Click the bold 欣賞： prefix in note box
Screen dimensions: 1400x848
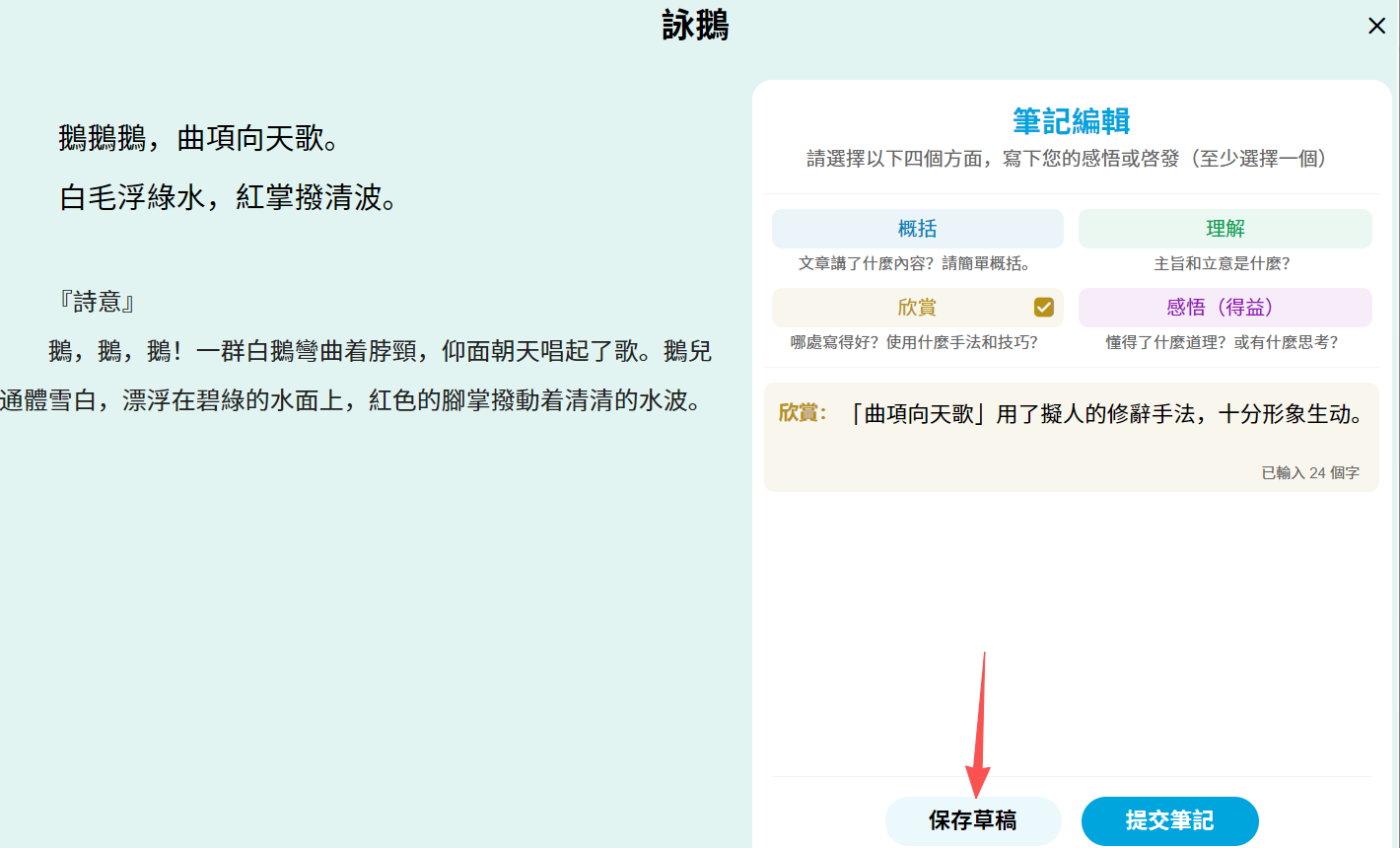802,413
